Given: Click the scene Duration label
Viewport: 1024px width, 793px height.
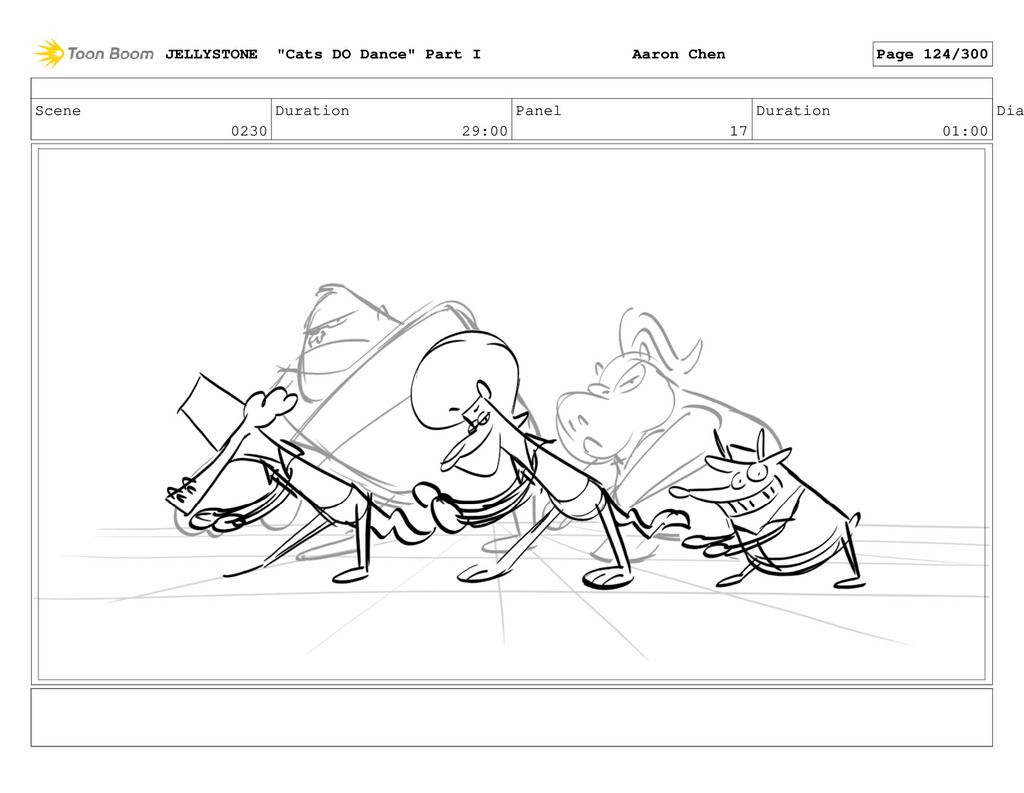Looking at the screenshot, I should (x=312, y=110).
